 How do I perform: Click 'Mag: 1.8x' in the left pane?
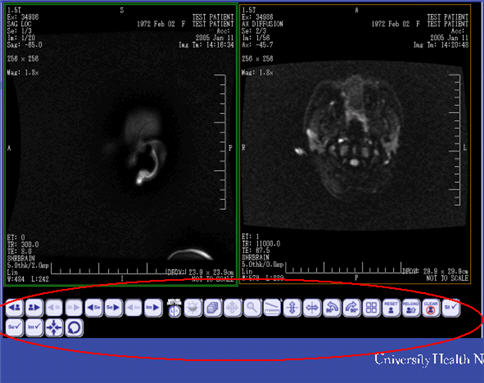click(23, 72)
